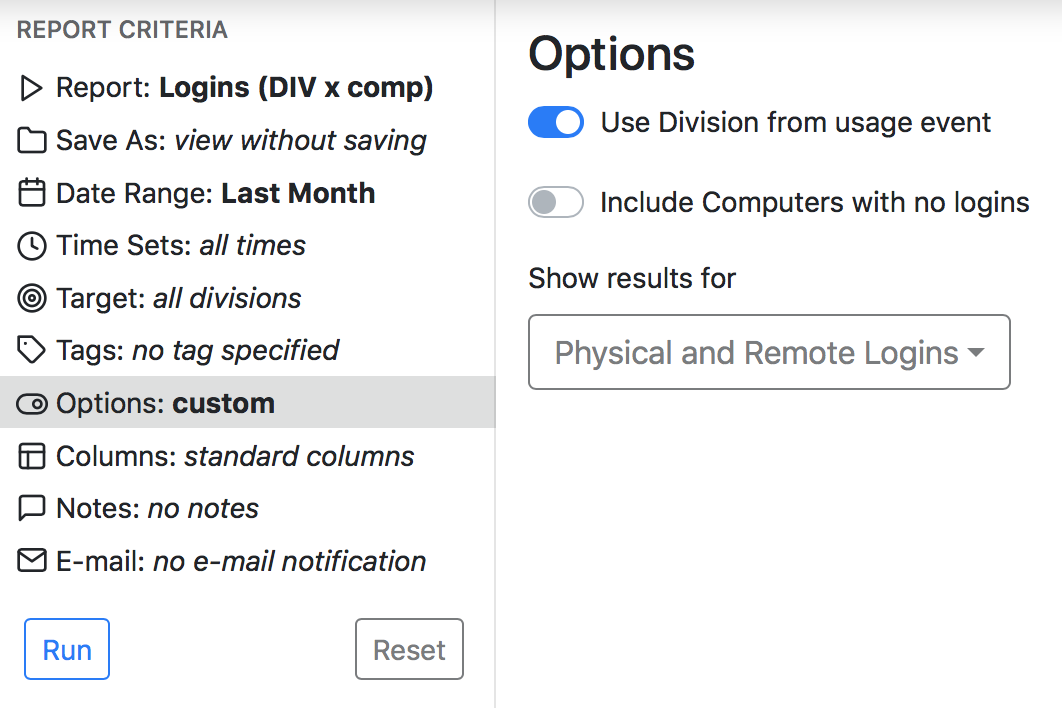This screenshot has width=1062, height=708.
Task: Open Columns: standard columns section
Action: (x=235, y=456)
